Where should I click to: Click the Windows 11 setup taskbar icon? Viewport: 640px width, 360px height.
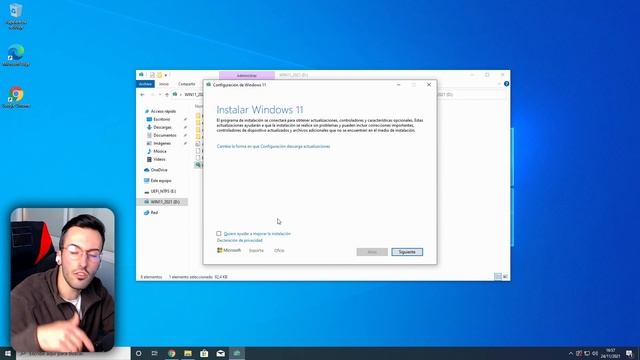tap(237, 353)
